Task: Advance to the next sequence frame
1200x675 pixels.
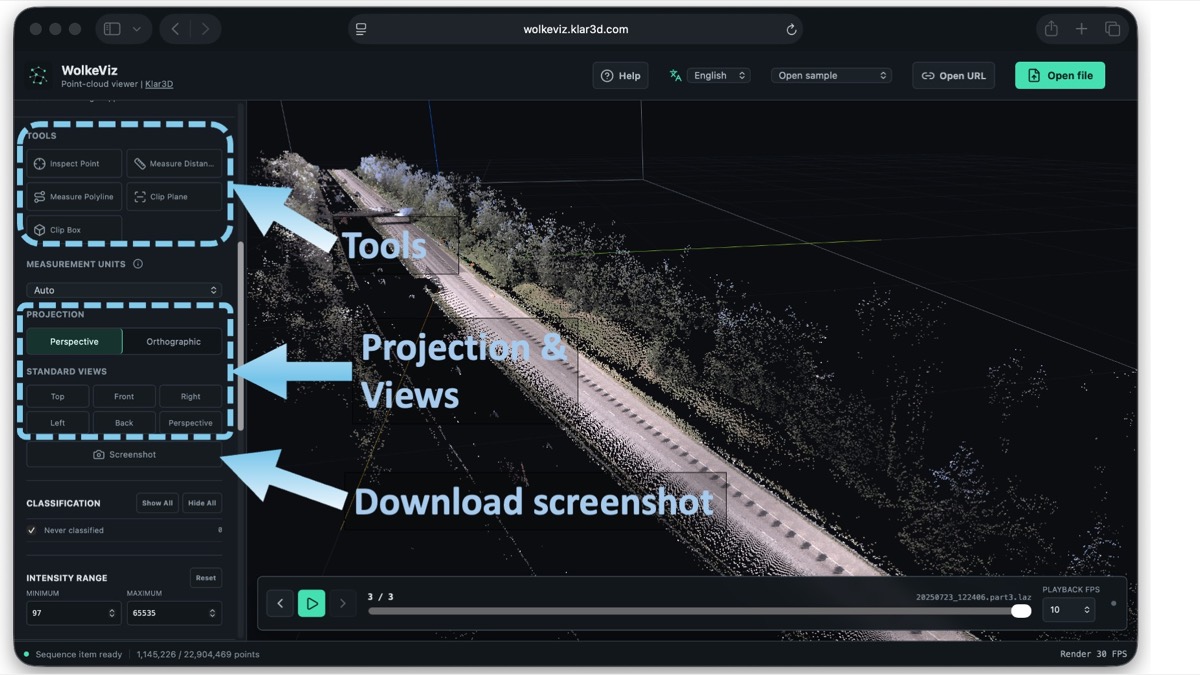Action: tap(342, 603)
